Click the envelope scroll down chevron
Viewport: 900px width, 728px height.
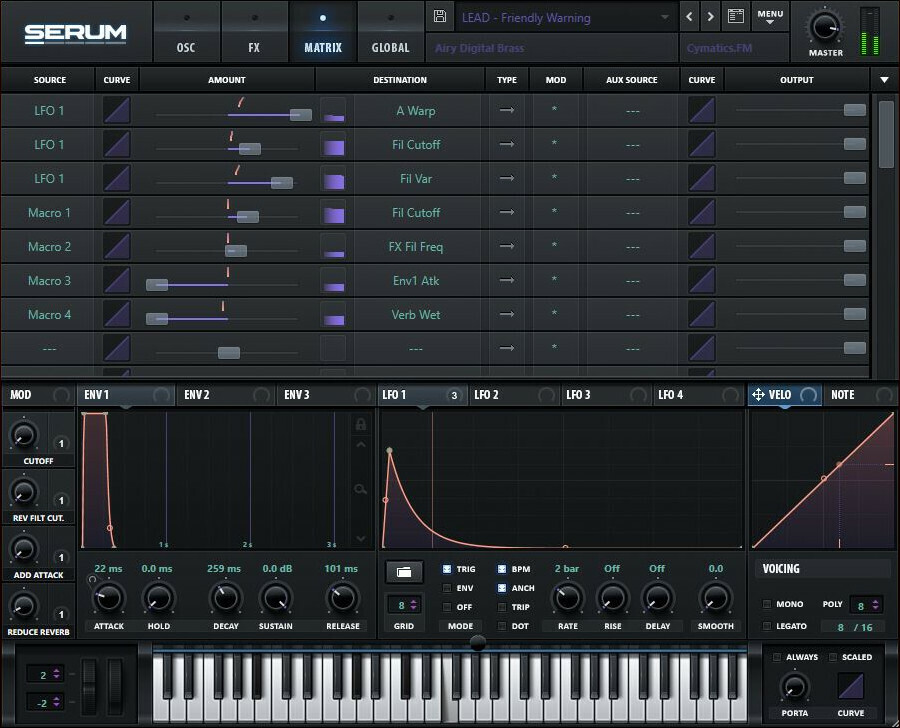pyautogui.click(x=360, y=538)
